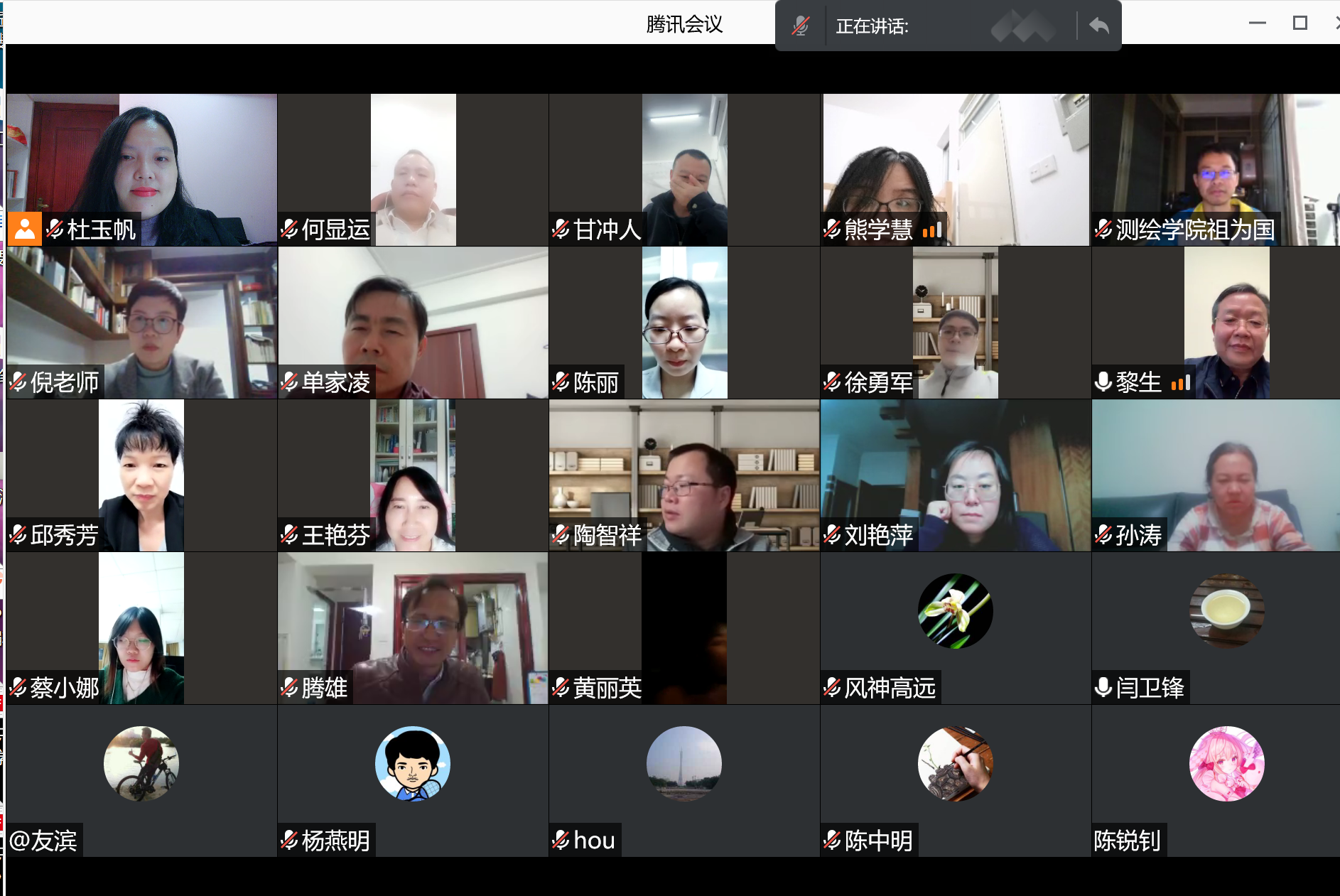Click the muted mic icon beside 熊学慧
The image size is (1340, 896).
832,230
